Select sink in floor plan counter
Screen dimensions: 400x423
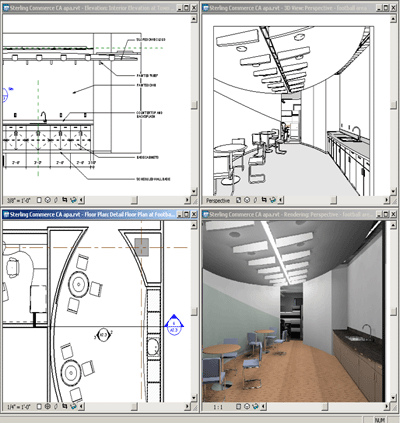click(154, 347)
